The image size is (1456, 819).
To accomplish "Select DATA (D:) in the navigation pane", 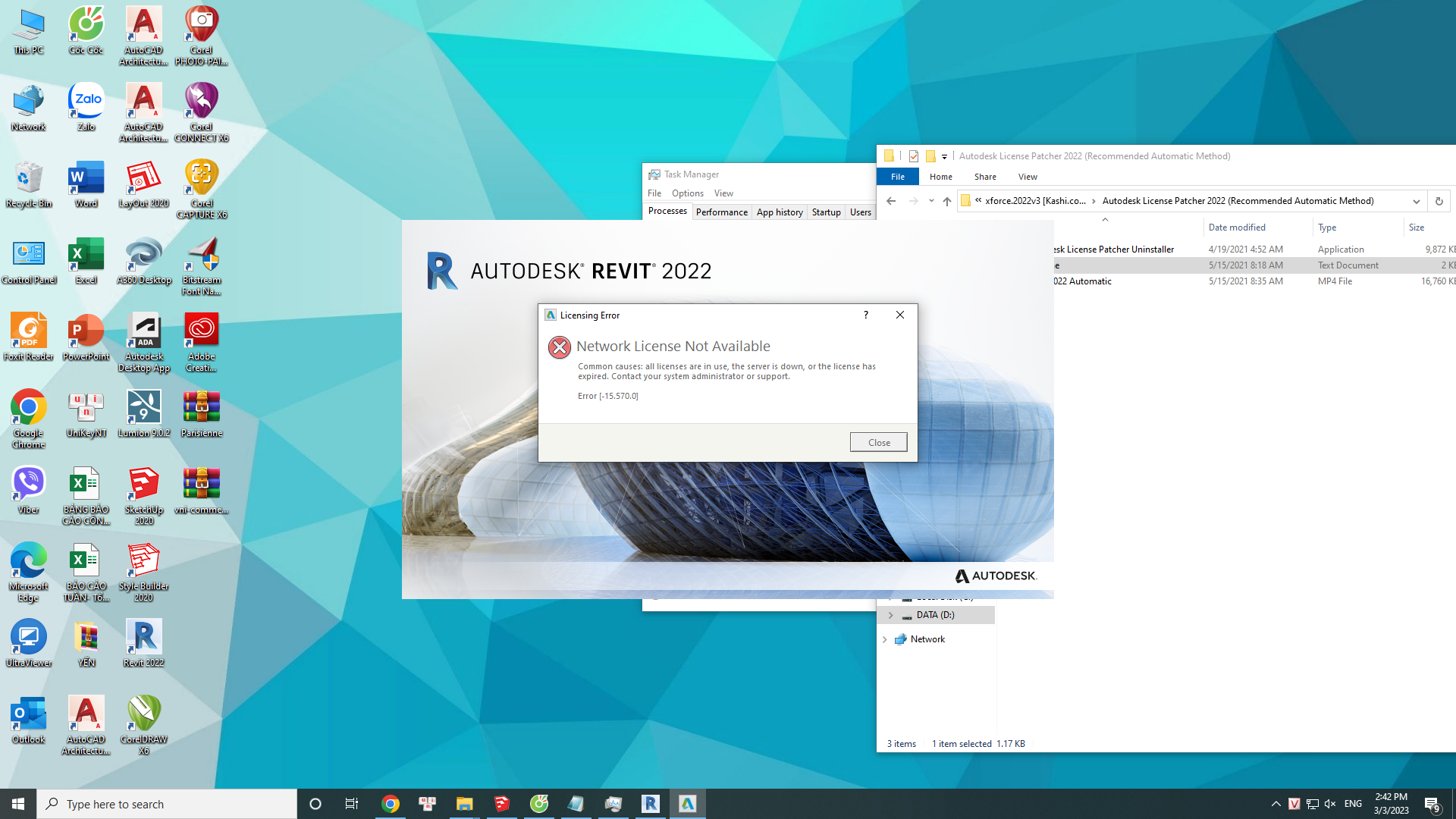I will pos(936,615).
